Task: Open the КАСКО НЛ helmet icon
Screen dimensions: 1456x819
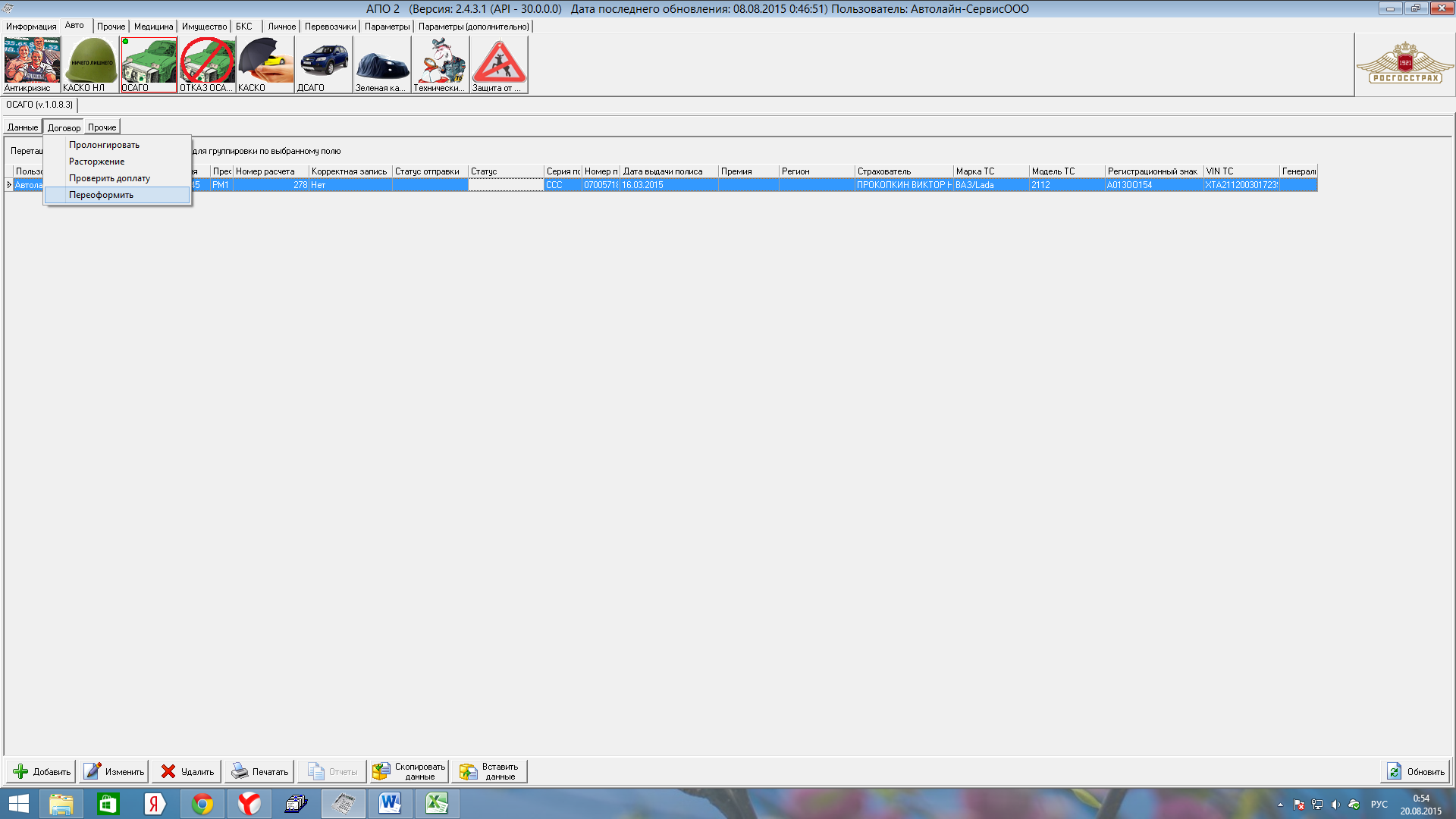Action: [x=90, y=64]
